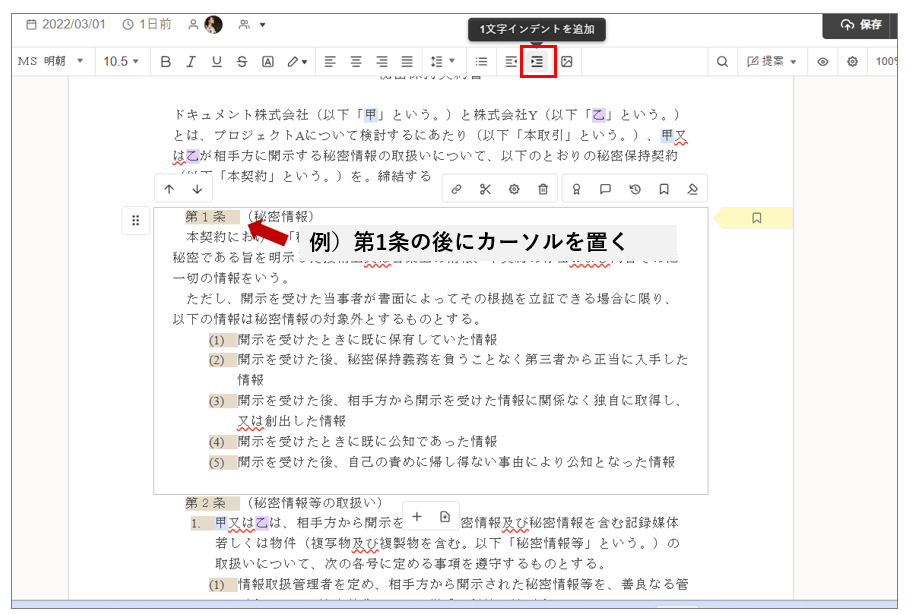Click the drag handle beside 第1条

click(x=136, y=220)
